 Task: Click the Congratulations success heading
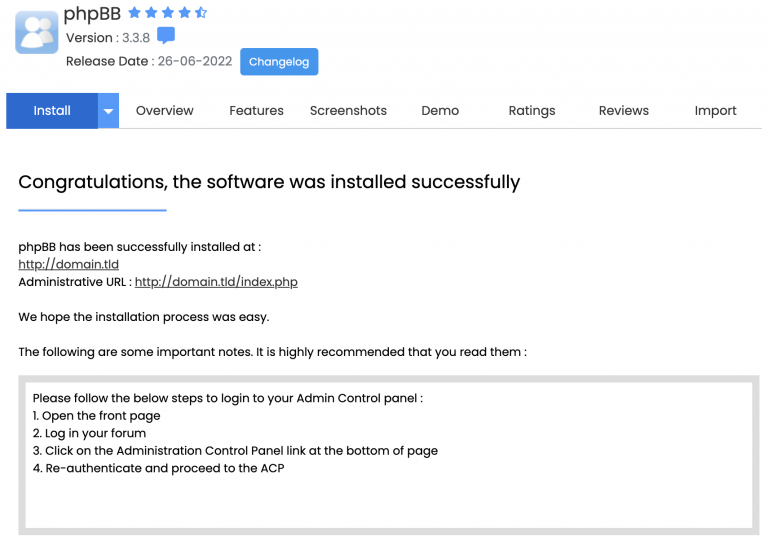269,182
